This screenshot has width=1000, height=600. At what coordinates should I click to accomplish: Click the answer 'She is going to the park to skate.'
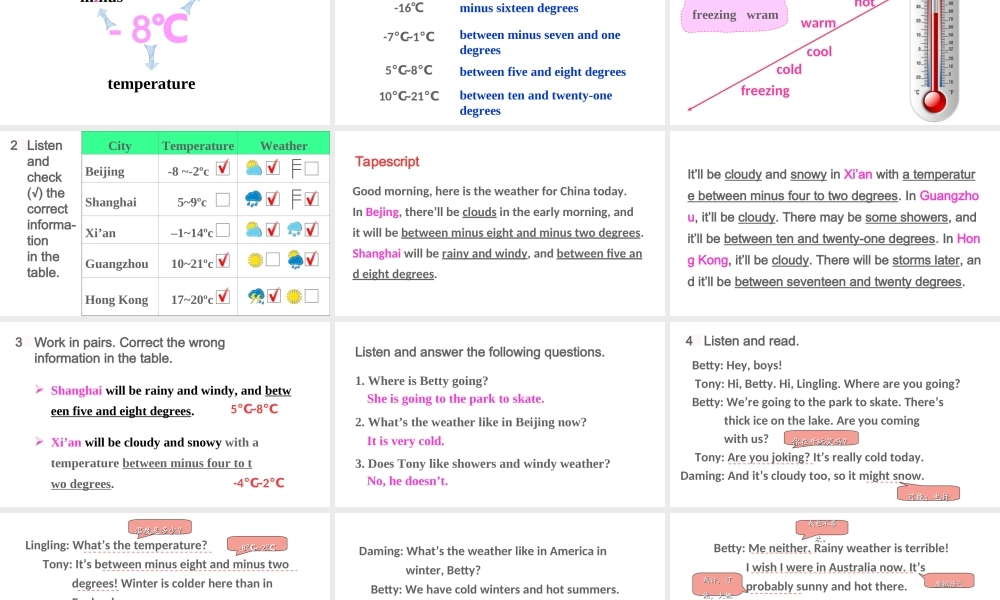point(455,399)
